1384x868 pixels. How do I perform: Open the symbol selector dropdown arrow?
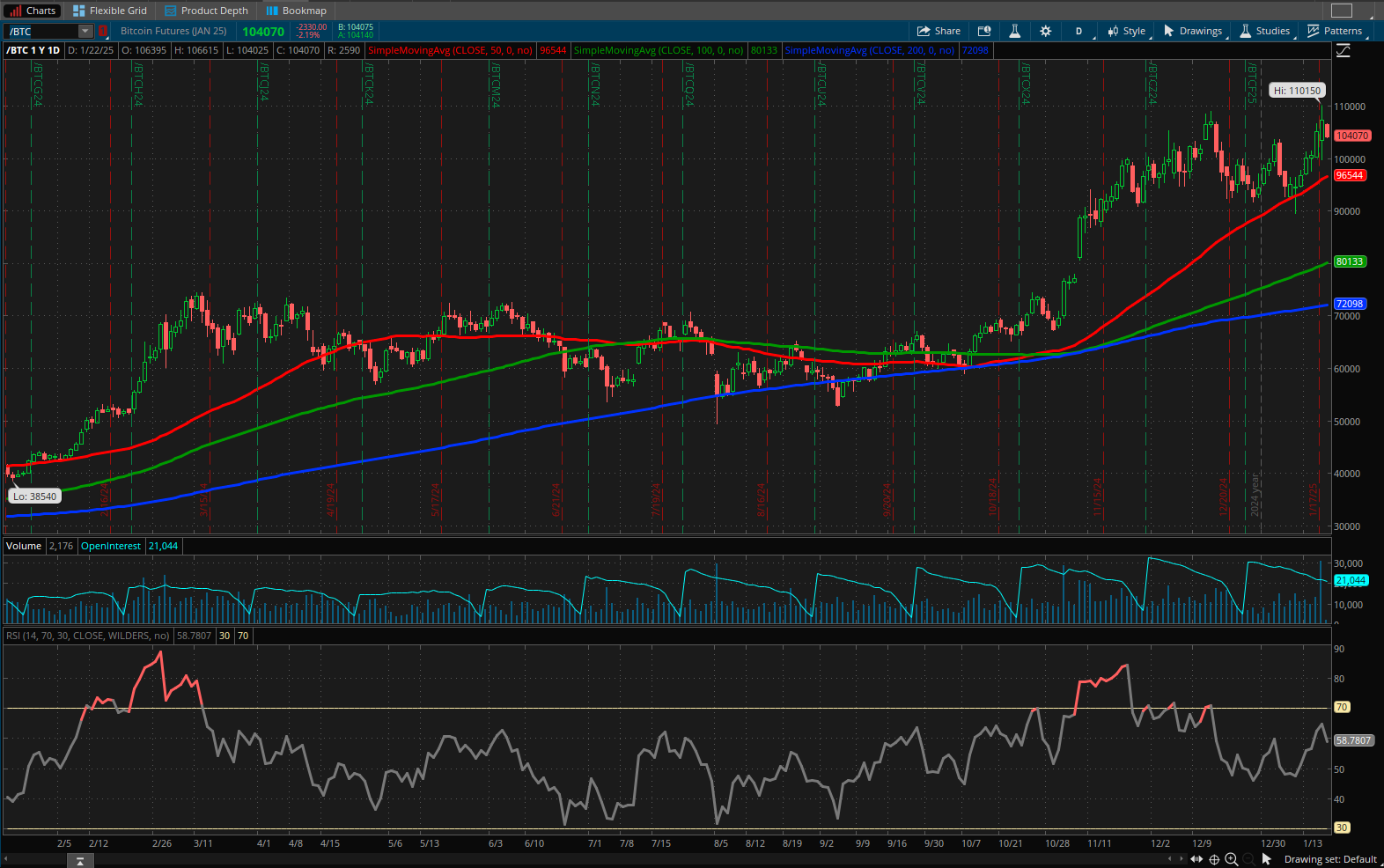coord(85,32)
